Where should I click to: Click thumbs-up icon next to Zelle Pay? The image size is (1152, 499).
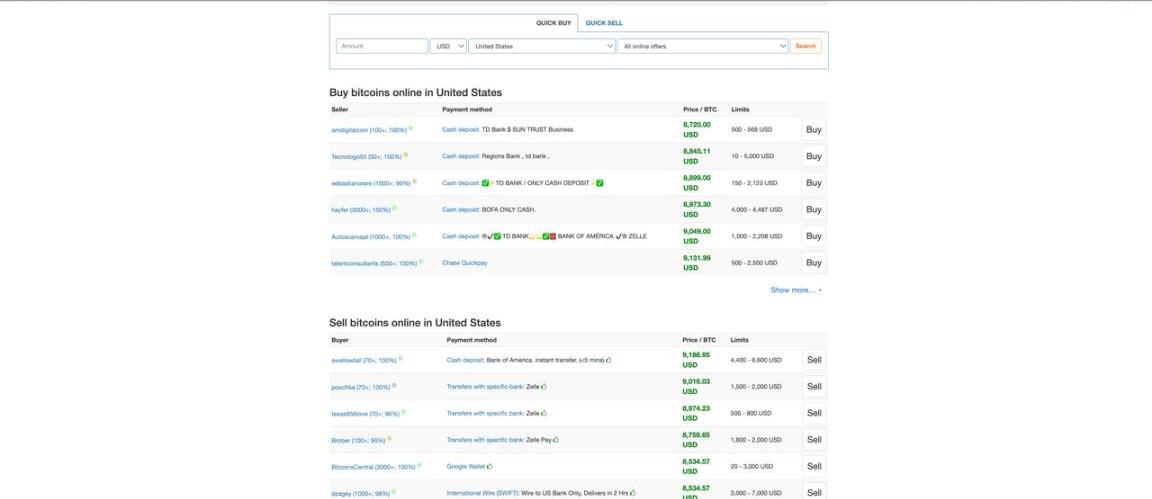(555, 440)
